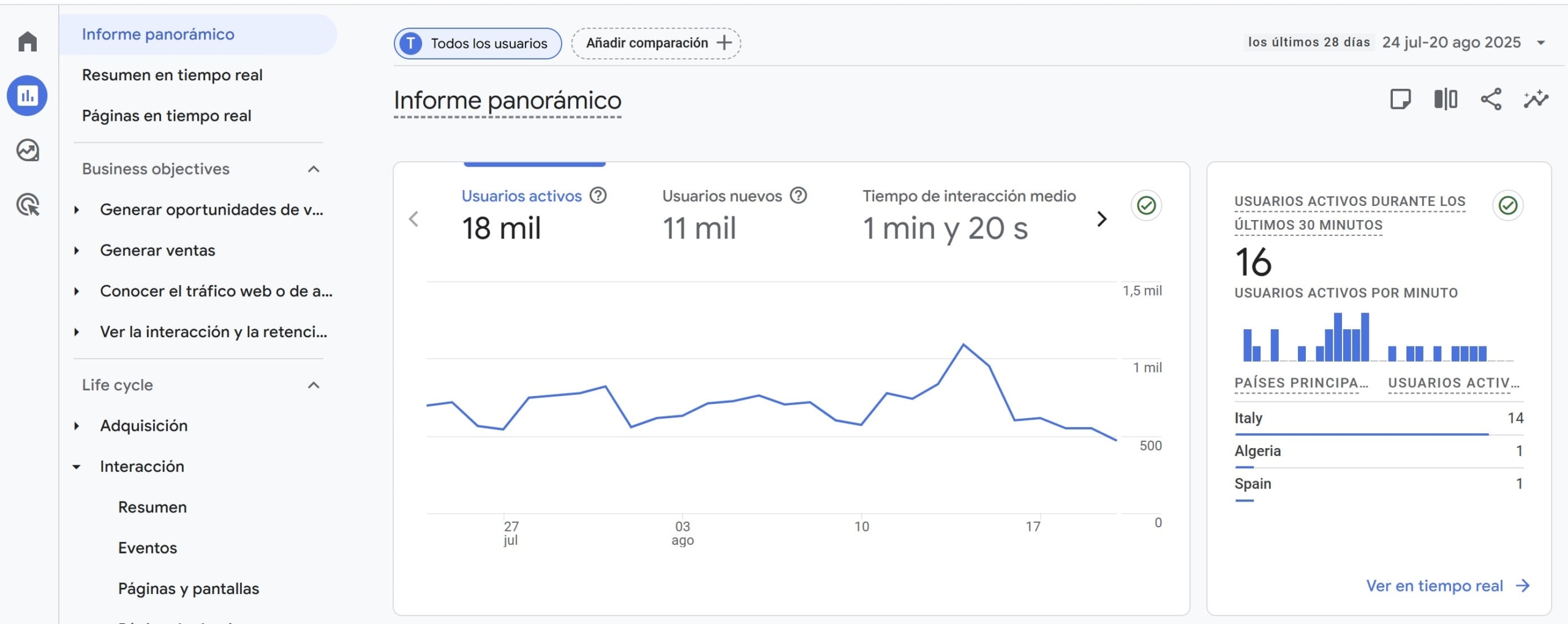The image size is (1568, 624).
Task: Click green check icon on realtime card
Action: pyautogui.click(x=1508, y=205)
